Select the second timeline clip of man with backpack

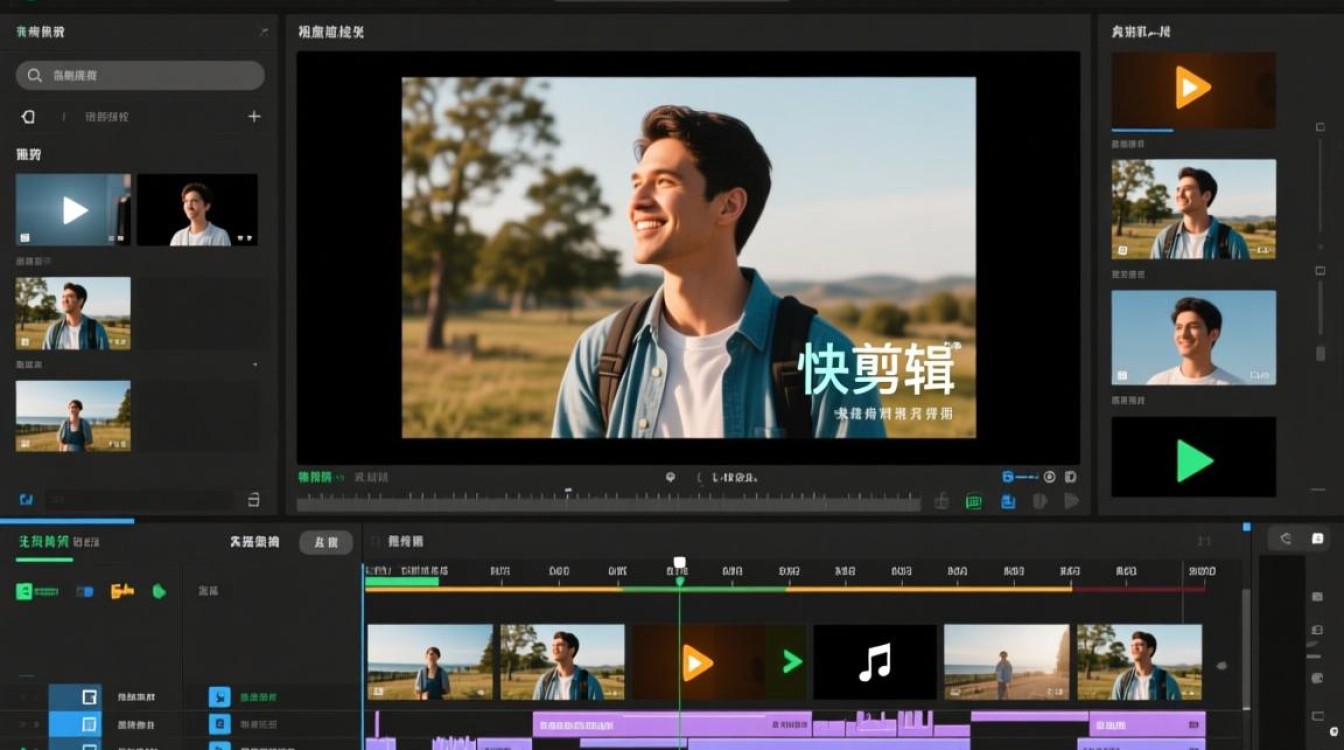click(x=562, y=662)
